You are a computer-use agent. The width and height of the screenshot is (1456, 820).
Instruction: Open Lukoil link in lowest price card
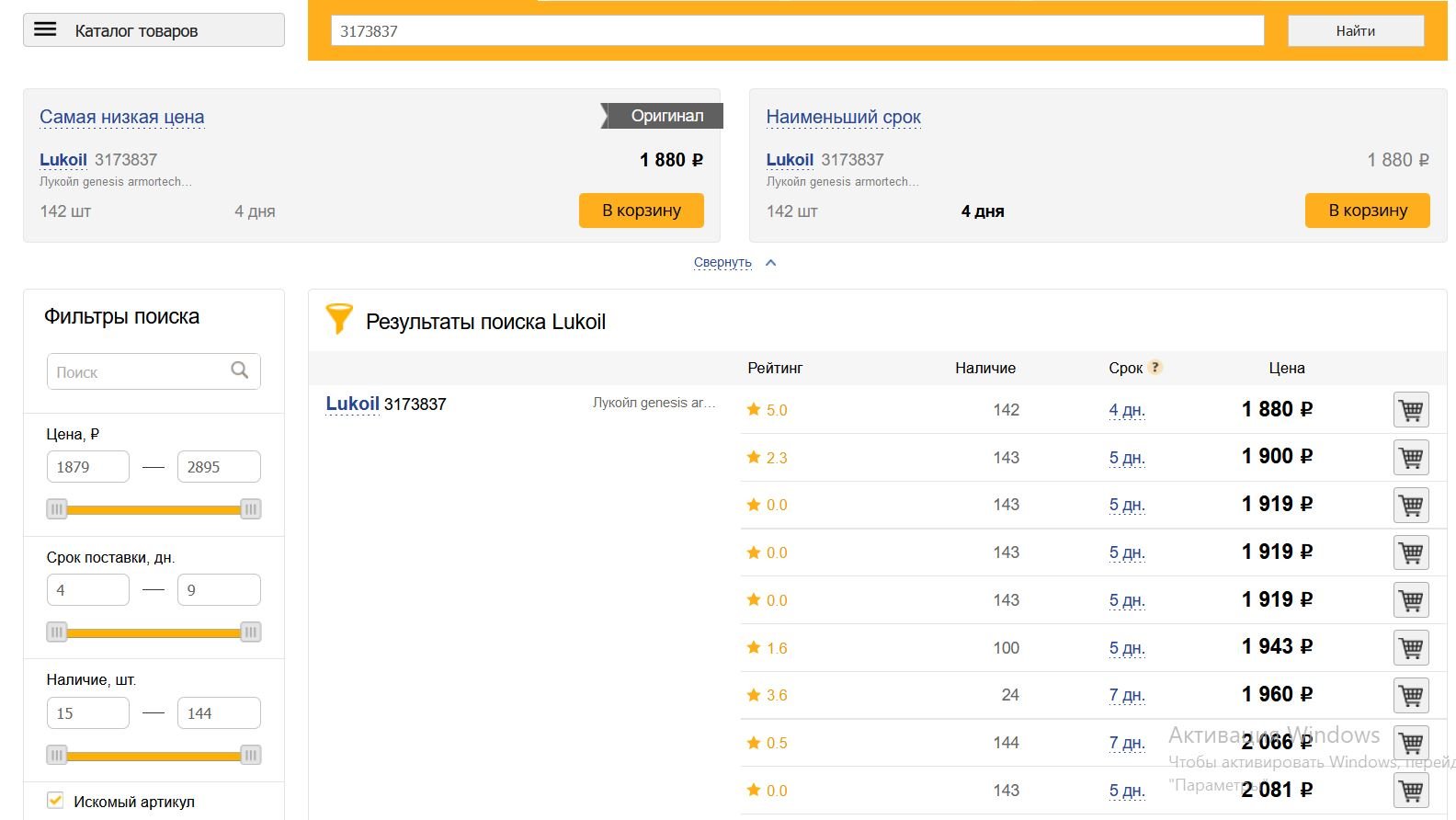[x=63, y=160]
